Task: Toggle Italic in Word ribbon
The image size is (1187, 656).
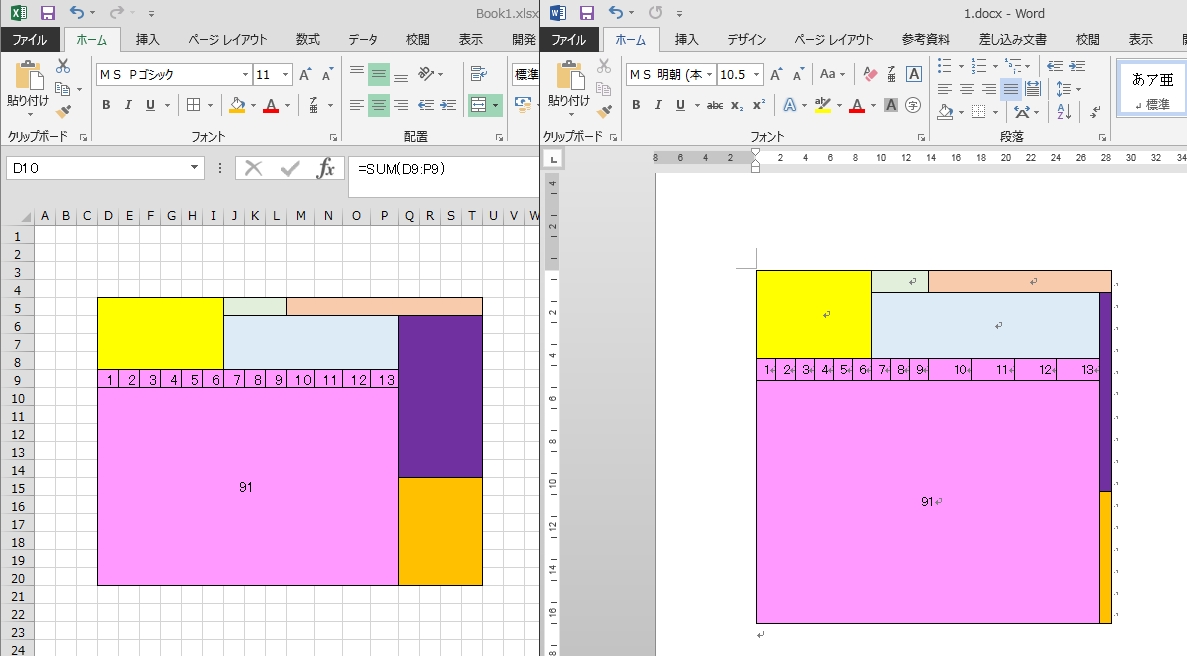Action: 658,105
